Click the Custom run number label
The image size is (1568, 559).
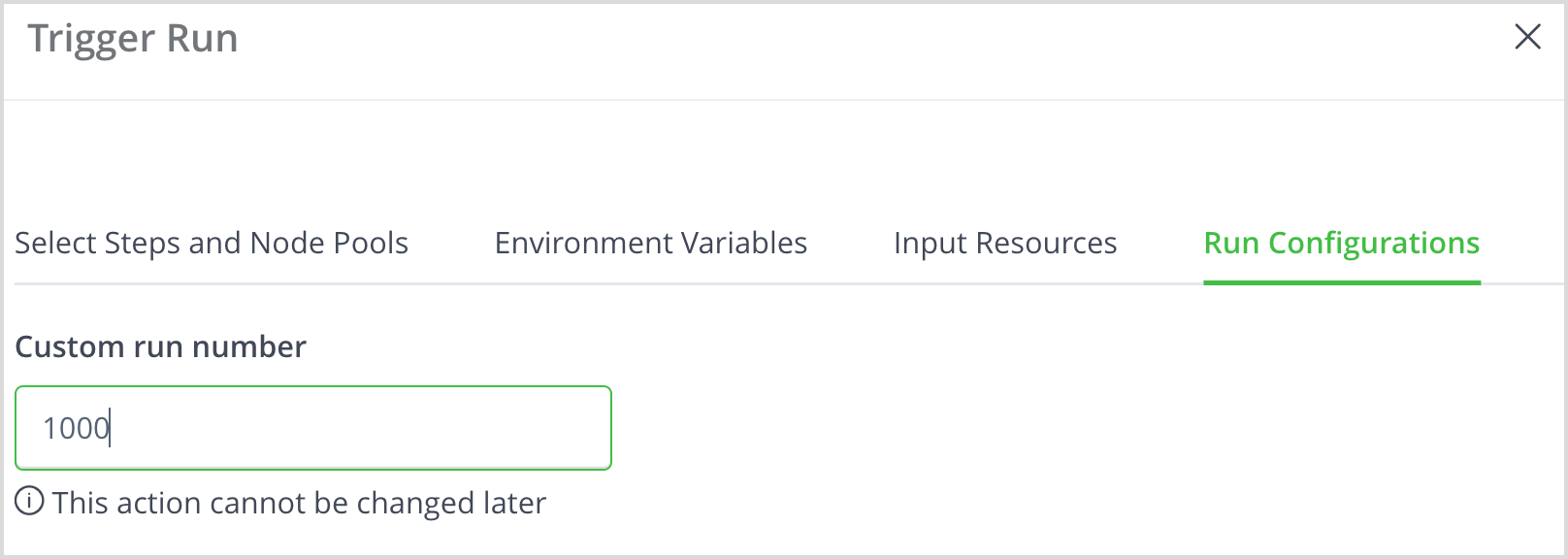click(160, 346)
